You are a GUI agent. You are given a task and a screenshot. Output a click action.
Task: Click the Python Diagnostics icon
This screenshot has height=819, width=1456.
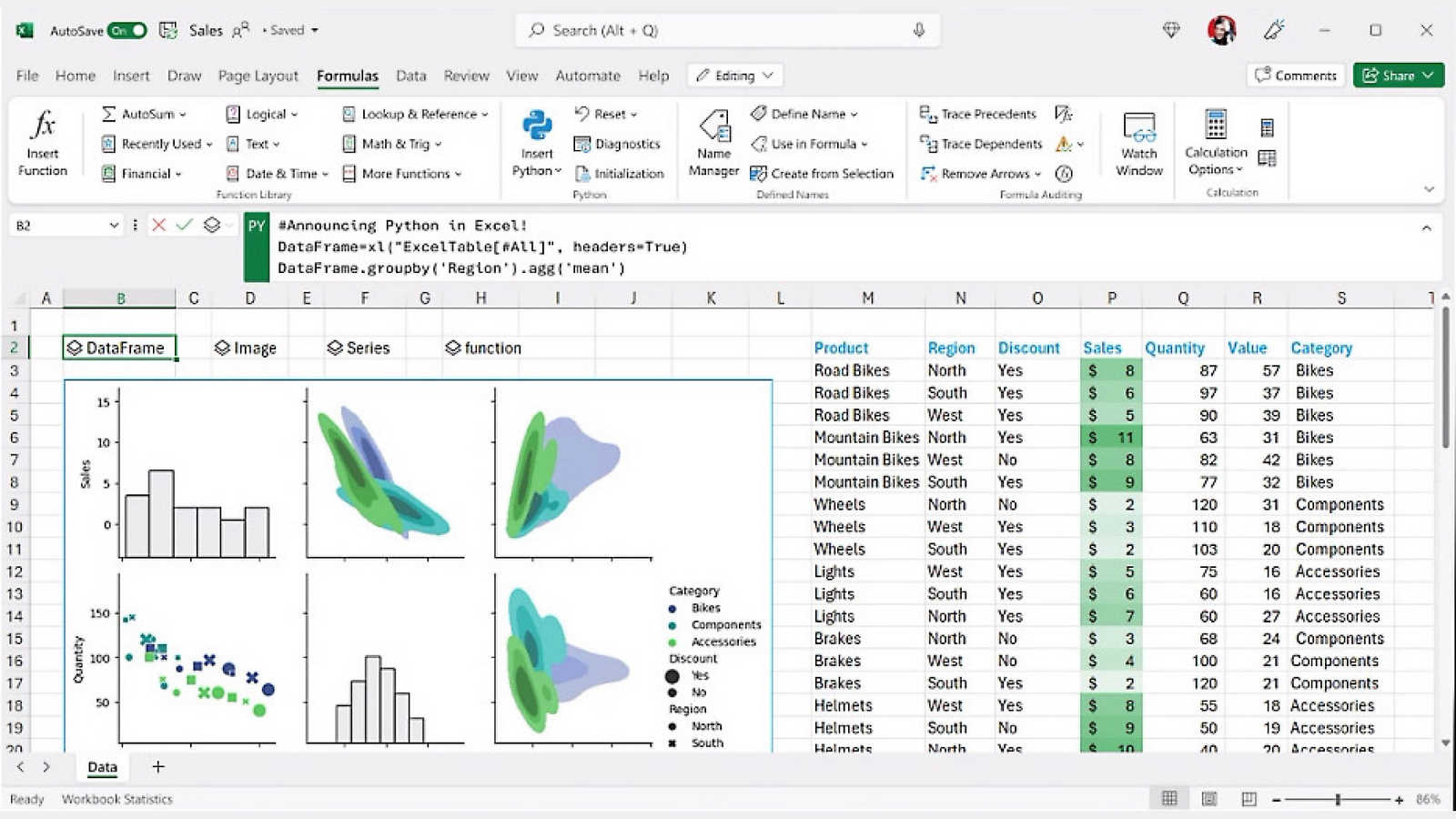pyautogui.click(x=582, y=144)
